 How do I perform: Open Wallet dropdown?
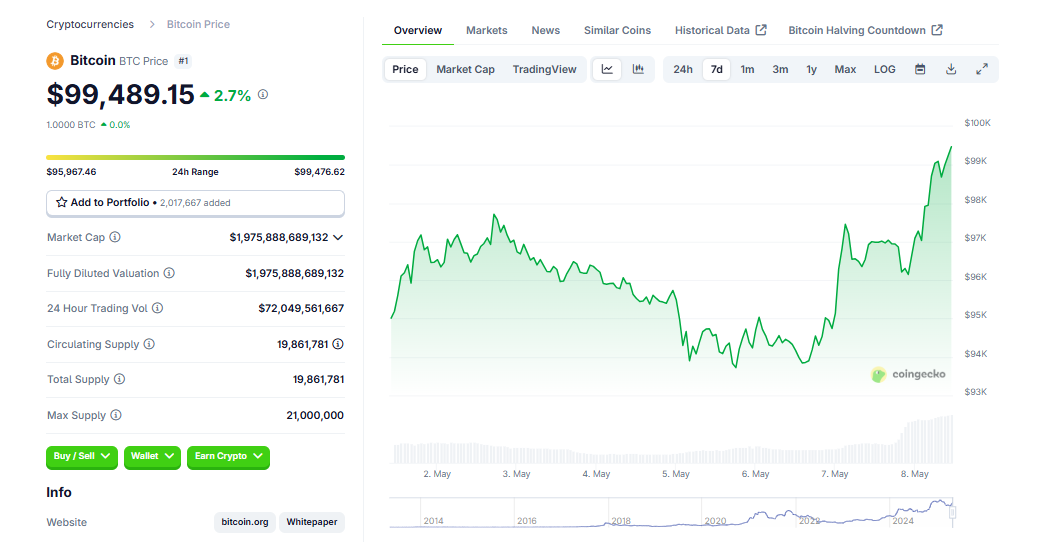click(x=152, y=456)
